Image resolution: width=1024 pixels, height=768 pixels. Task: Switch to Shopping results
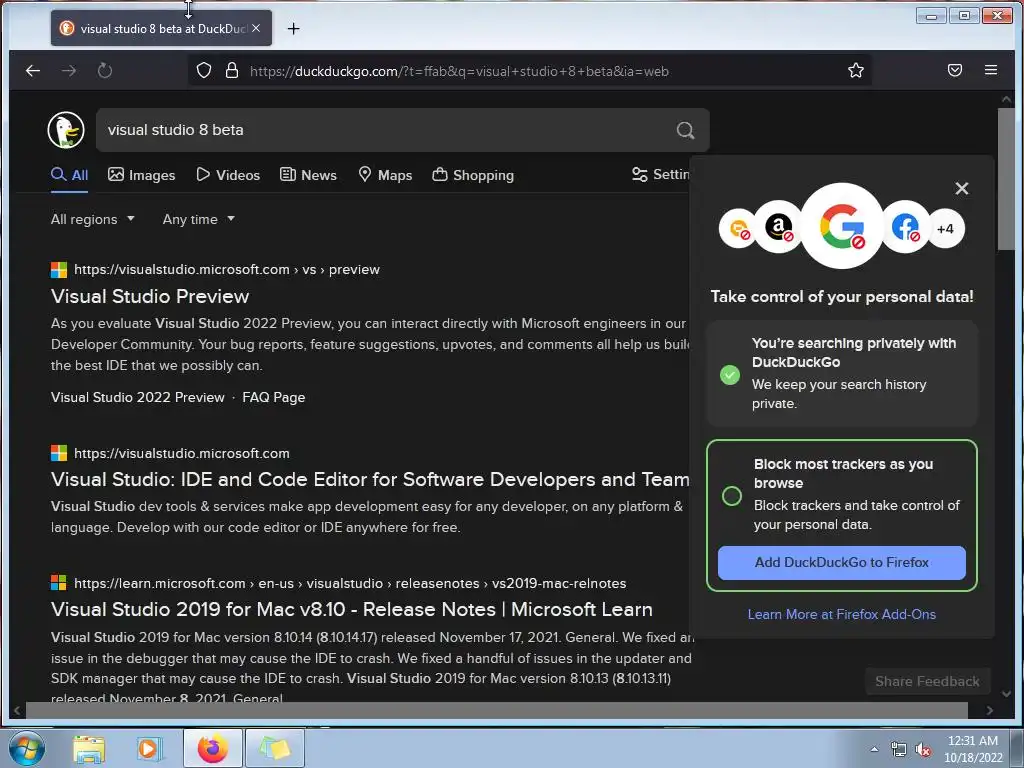tap(473, 175)
